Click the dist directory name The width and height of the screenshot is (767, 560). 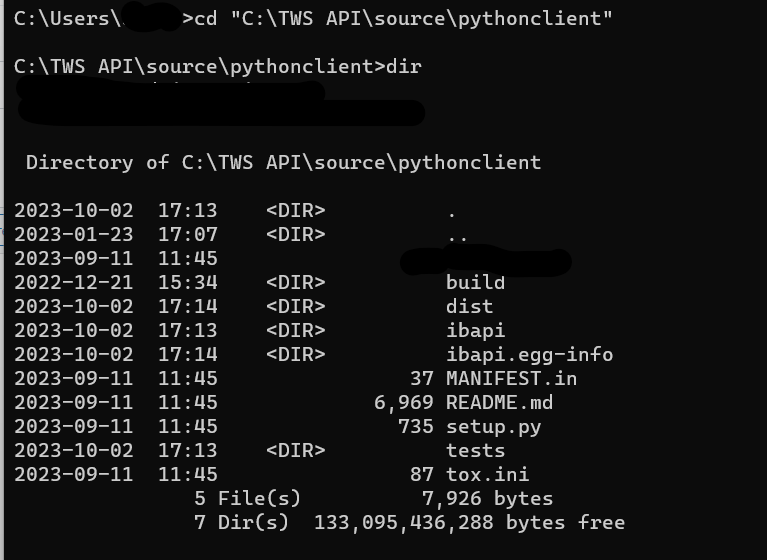(x=469, y=307)
